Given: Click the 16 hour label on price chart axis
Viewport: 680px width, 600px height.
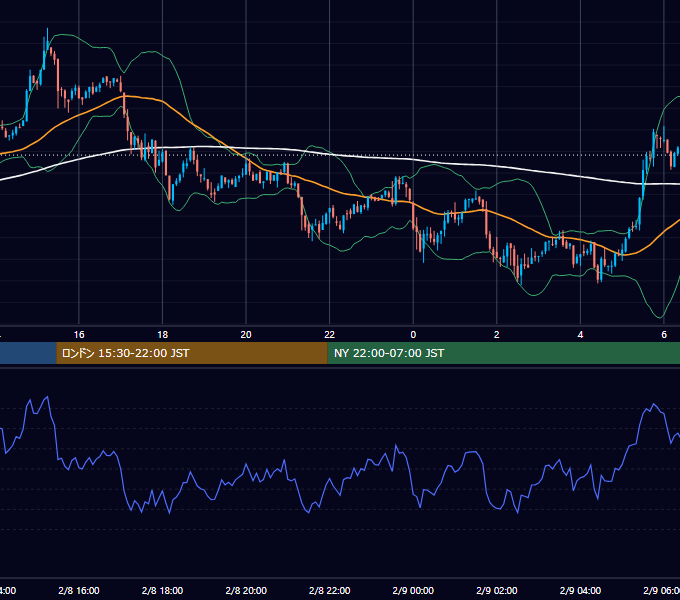Looking at the screenshot, I should (79, 334).
